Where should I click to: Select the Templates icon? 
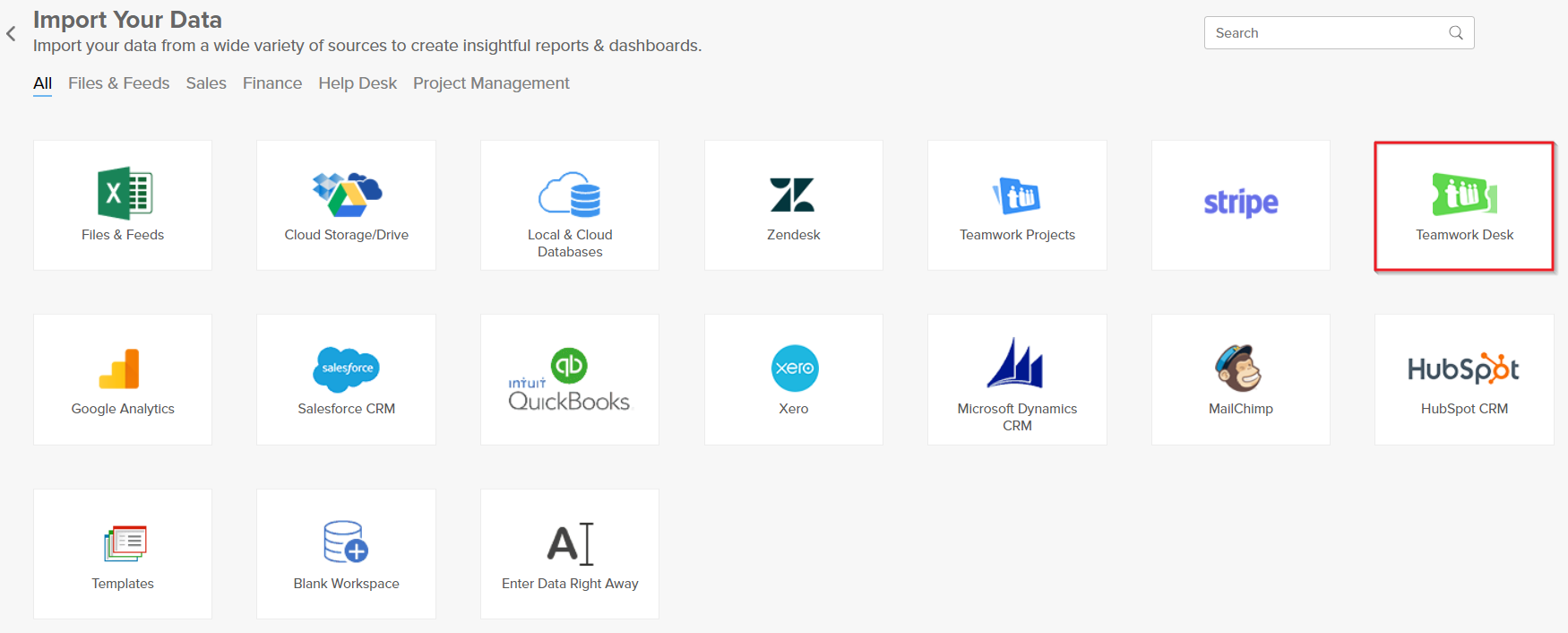125,543
